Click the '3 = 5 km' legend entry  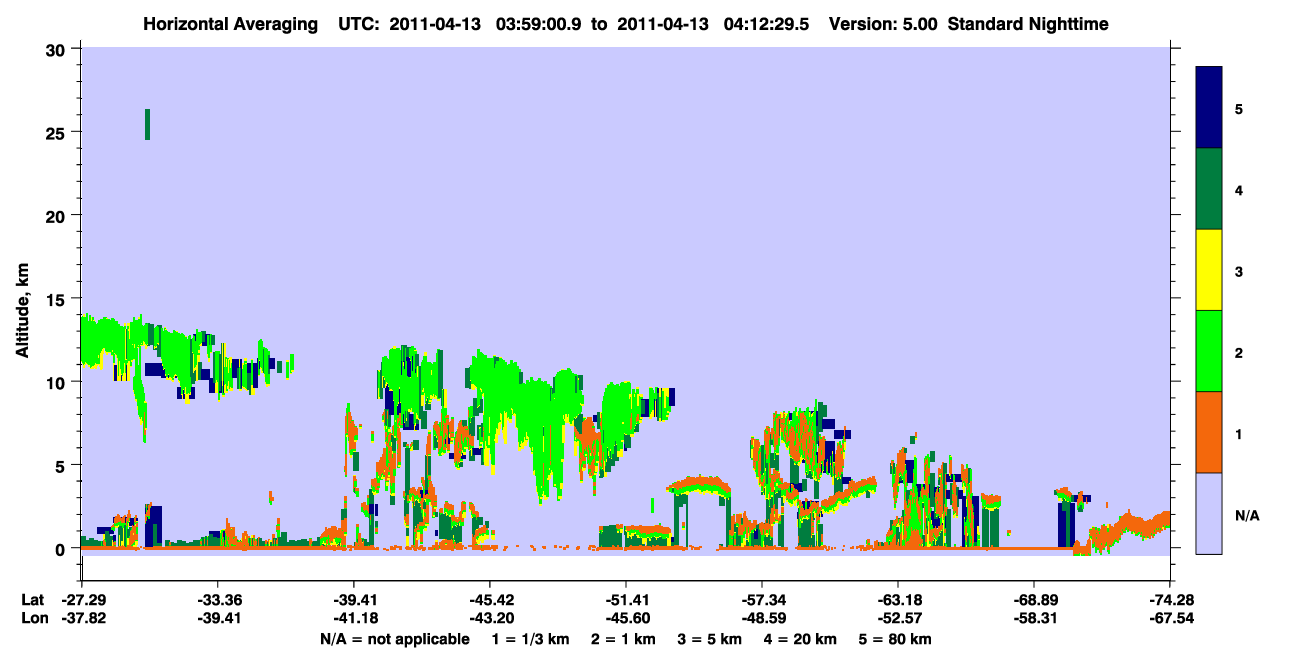click(711, 639)
